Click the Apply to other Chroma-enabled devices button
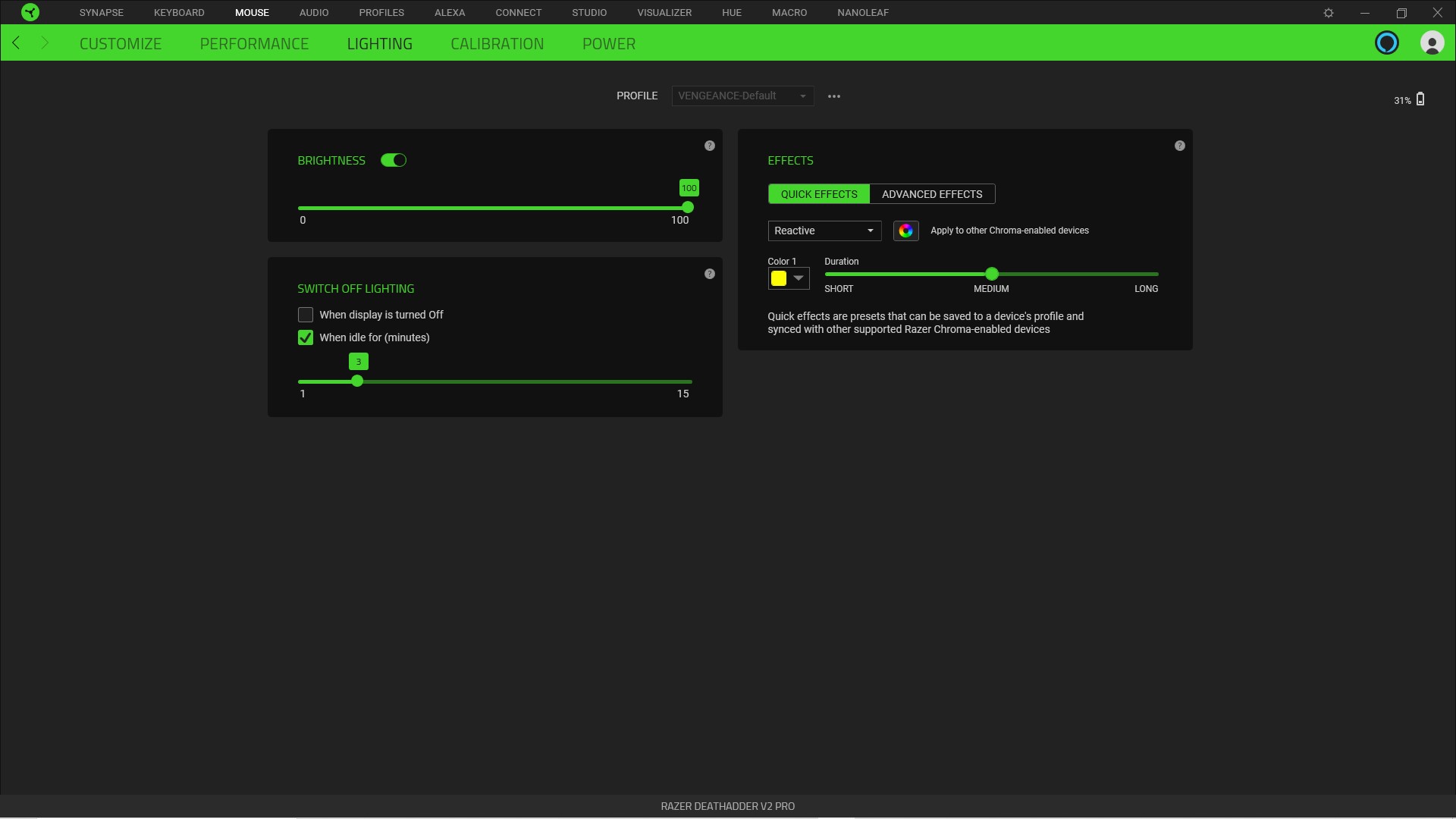This screenshot has width=1456, height=819. click(905, 230)
